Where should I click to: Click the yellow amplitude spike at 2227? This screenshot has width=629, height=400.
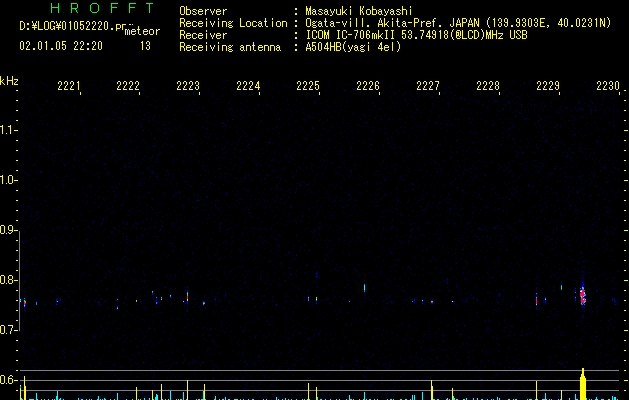tap(432, 390)
